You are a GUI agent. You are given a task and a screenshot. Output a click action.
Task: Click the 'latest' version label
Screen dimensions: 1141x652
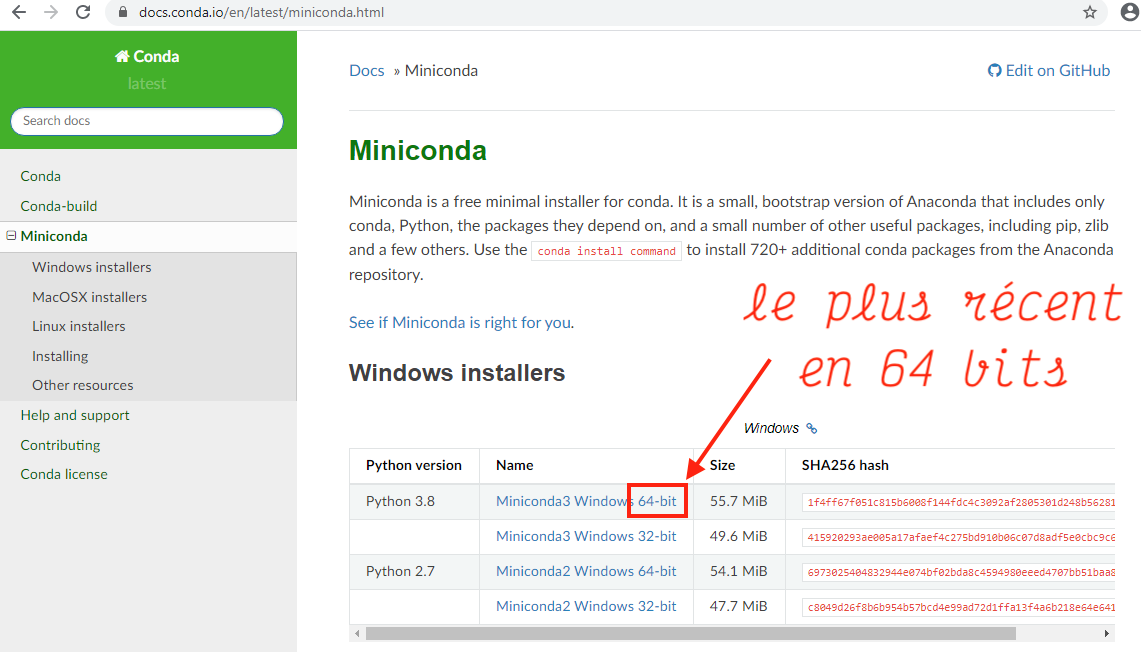click(x=147, y=84)
